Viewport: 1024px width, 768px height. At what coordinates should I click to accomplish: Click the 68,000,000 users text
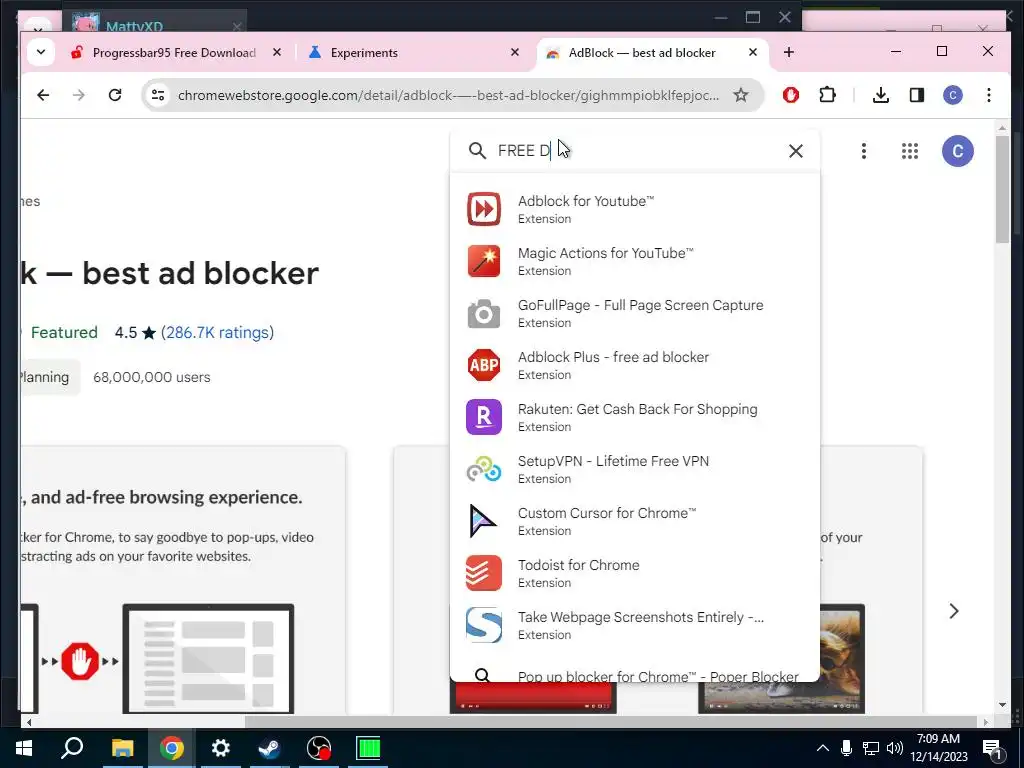click(x=152, y=377)
